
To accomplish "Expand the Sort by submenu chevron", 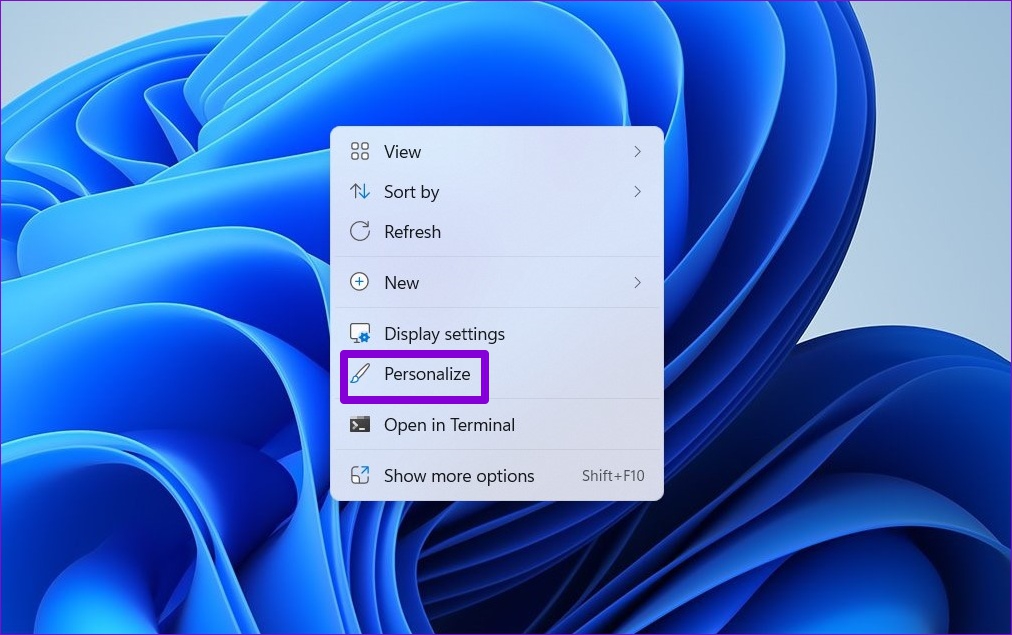I will point(638,192).
